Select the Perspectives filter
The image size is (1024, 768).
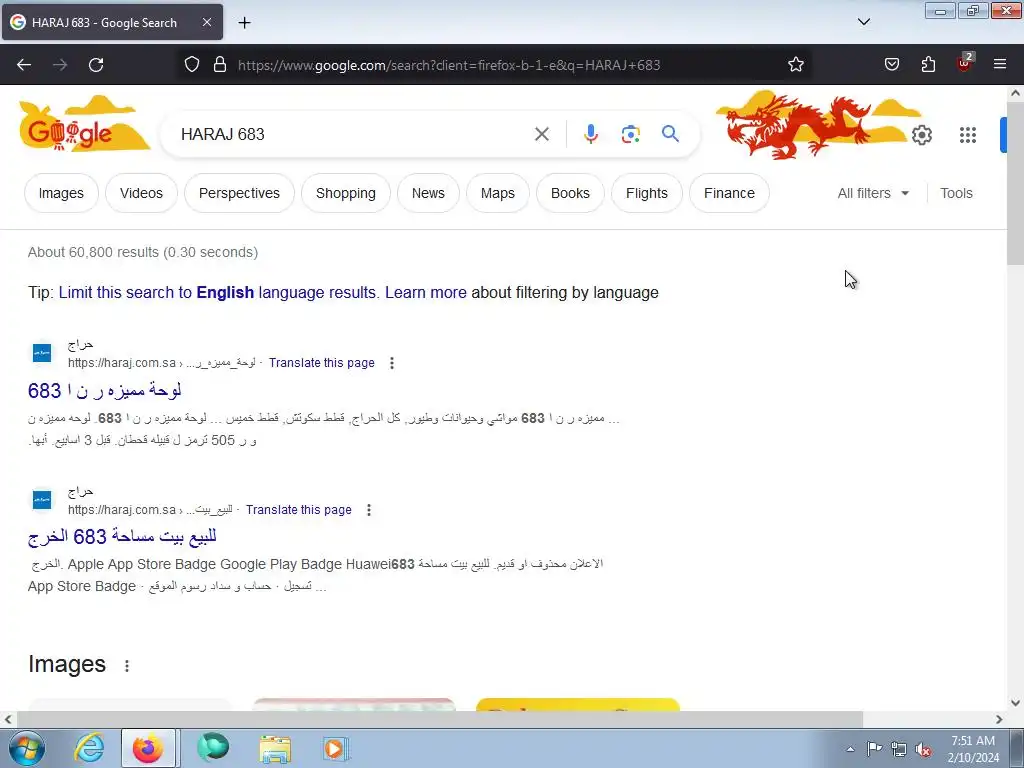click(239, 193)
